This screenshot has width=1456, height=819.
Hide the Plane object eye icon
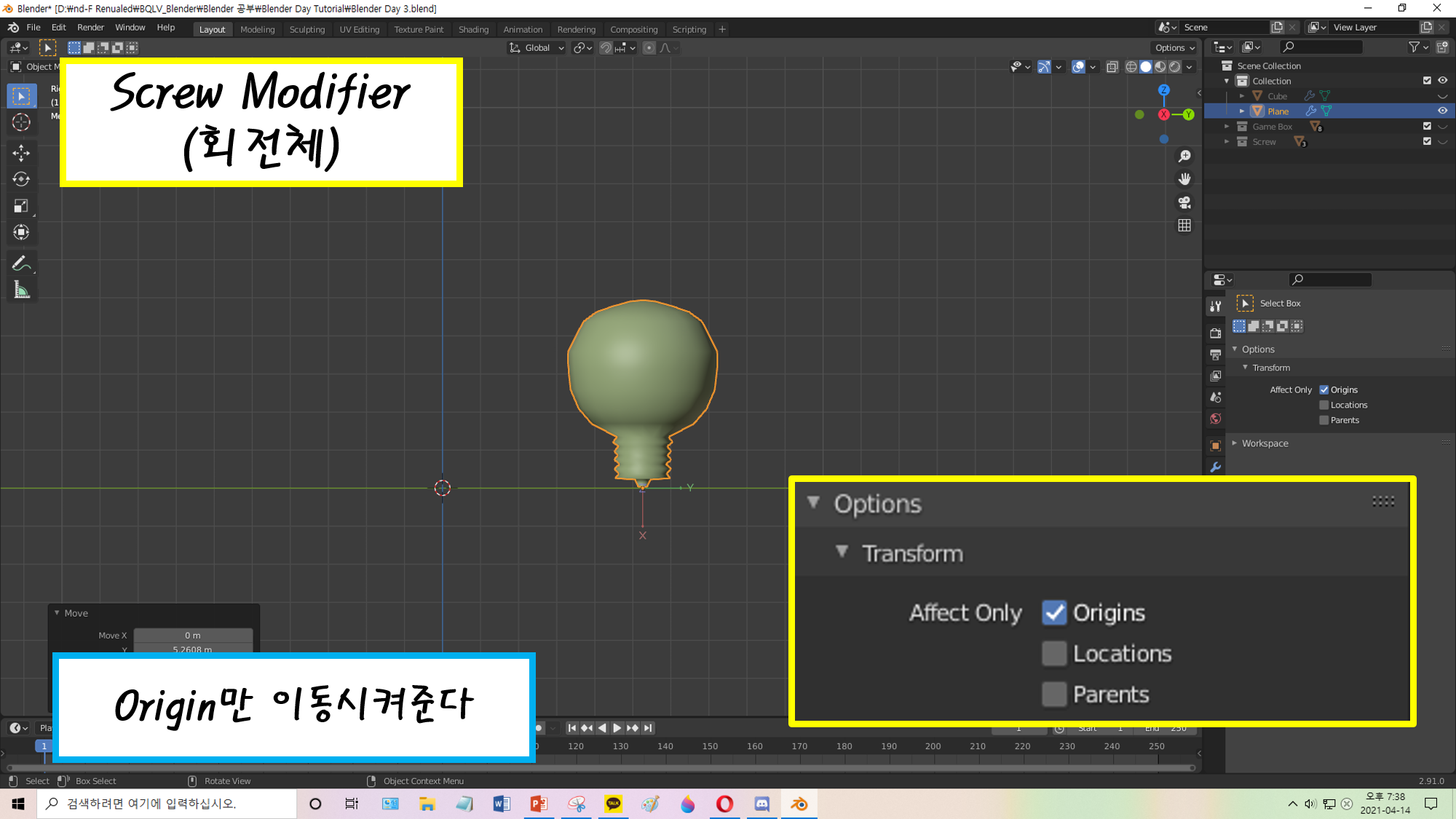(x=1442, y=111)
